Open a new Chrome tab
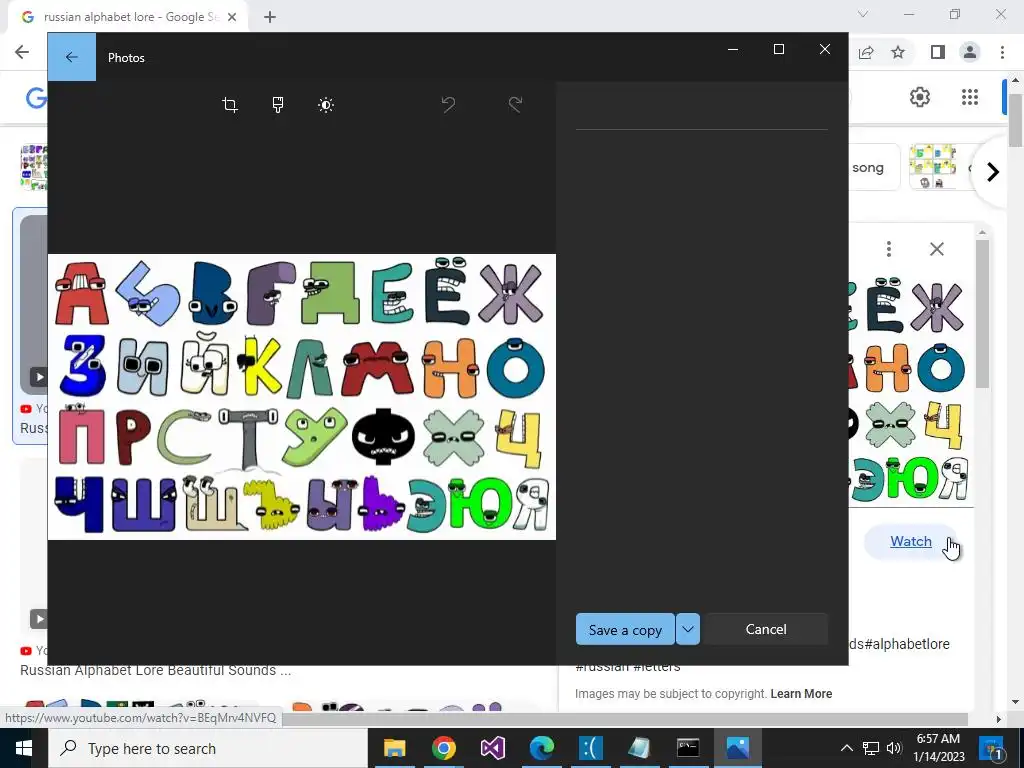 [x=270, y=17]
